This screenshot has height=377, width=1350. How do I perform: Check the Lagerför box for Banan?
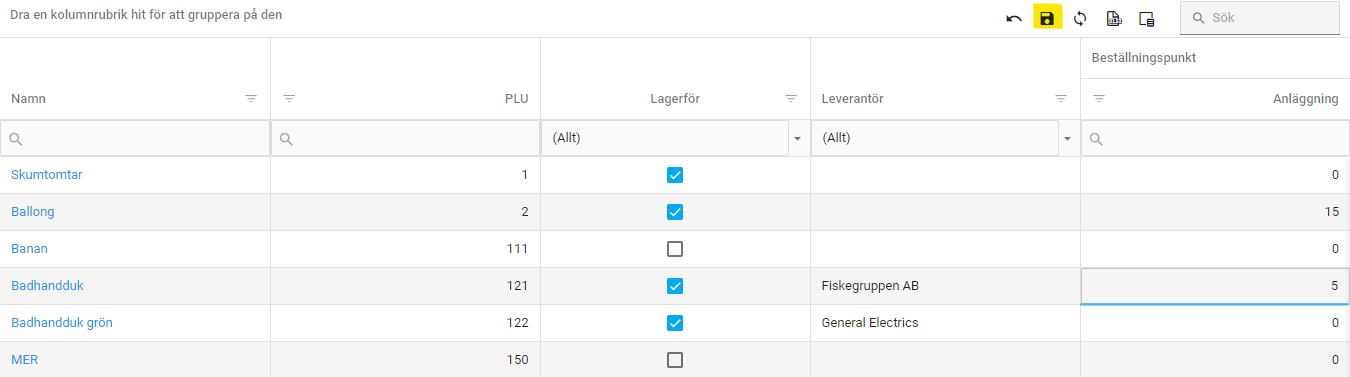pyautogui.click(x=675, y=249)
